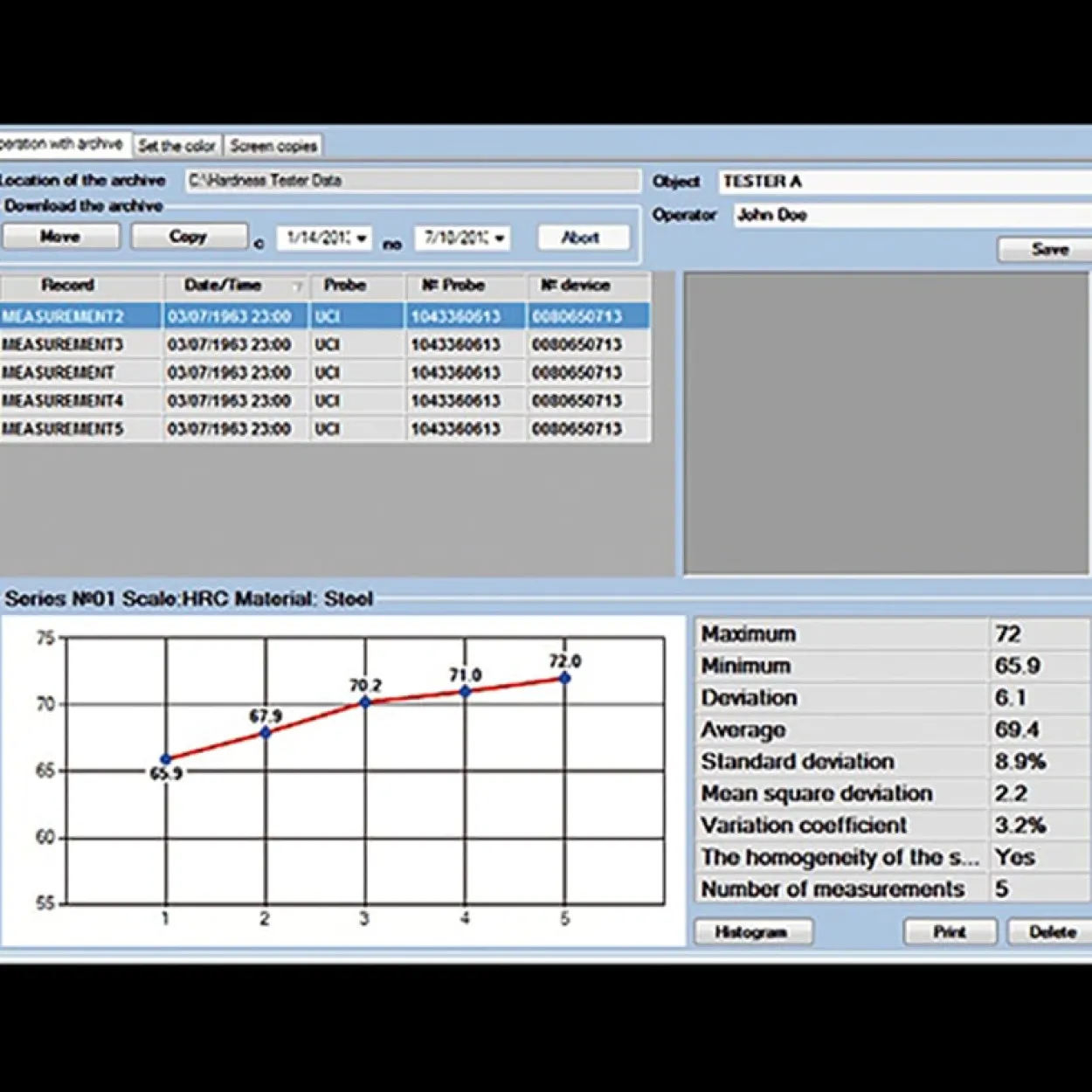Screen dimensions: 1092x1092
Task: Open the Screen copies tab
Action: [273, 146]
